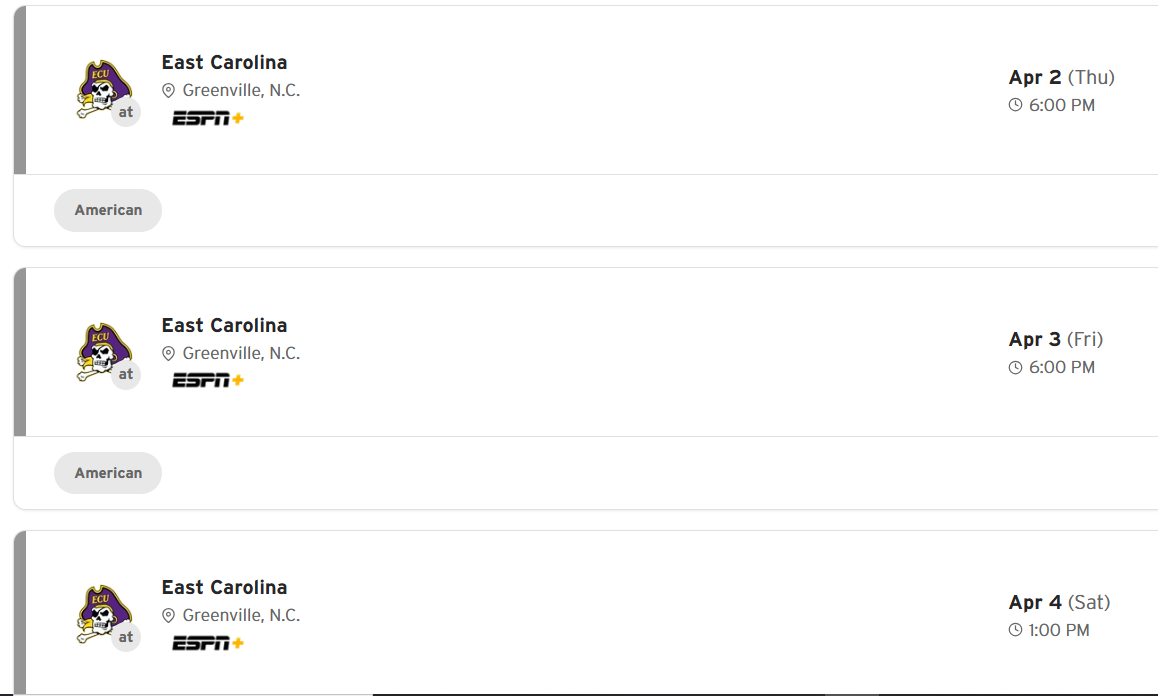
Task: Click East Carolina pirate logo for Apr 2 game
Action: (104, 90)
